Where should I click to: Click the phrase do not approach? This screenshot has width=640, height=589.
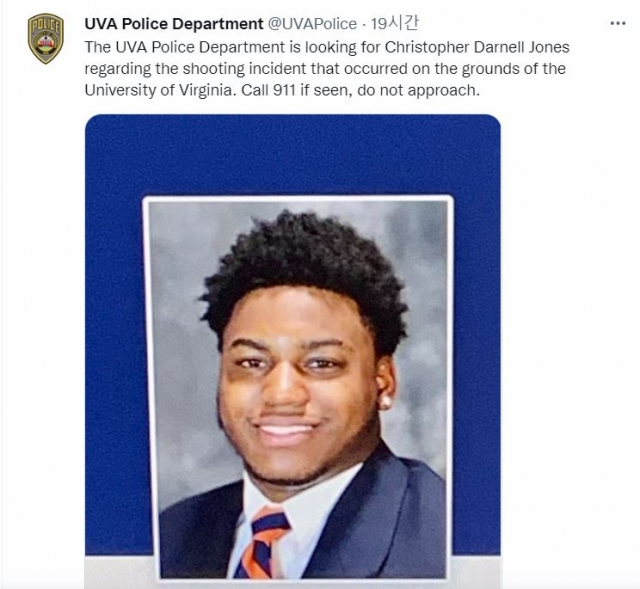click(418, 90)
